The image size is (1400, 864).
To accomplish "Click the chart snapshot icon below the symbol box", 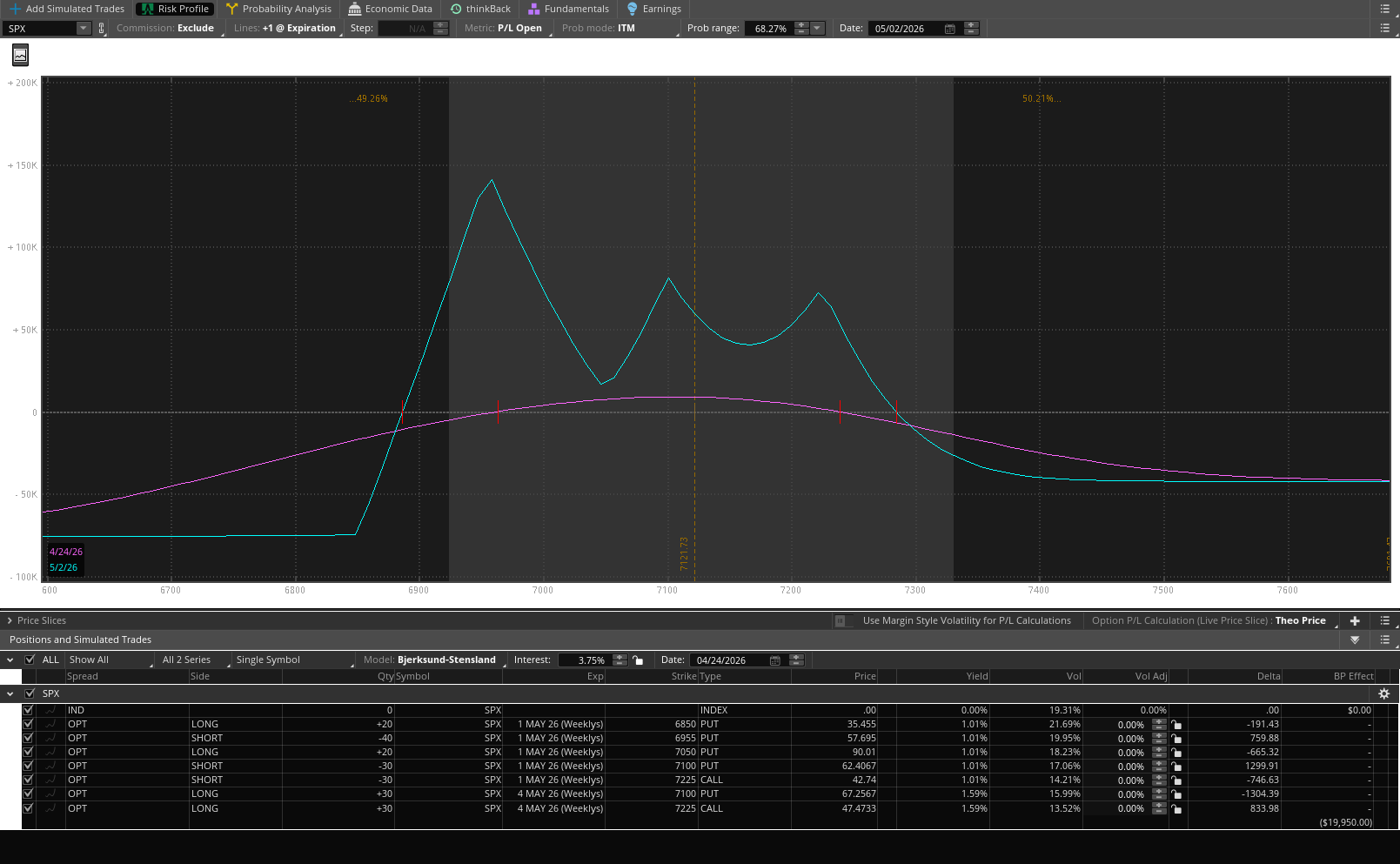I will [20, 56].
